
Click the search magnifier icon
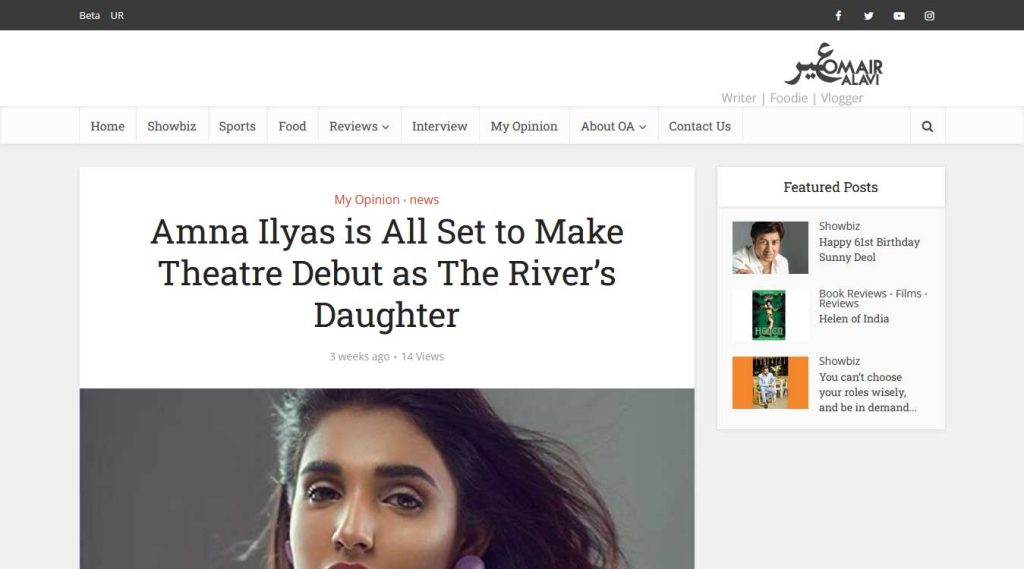point(927,127)
